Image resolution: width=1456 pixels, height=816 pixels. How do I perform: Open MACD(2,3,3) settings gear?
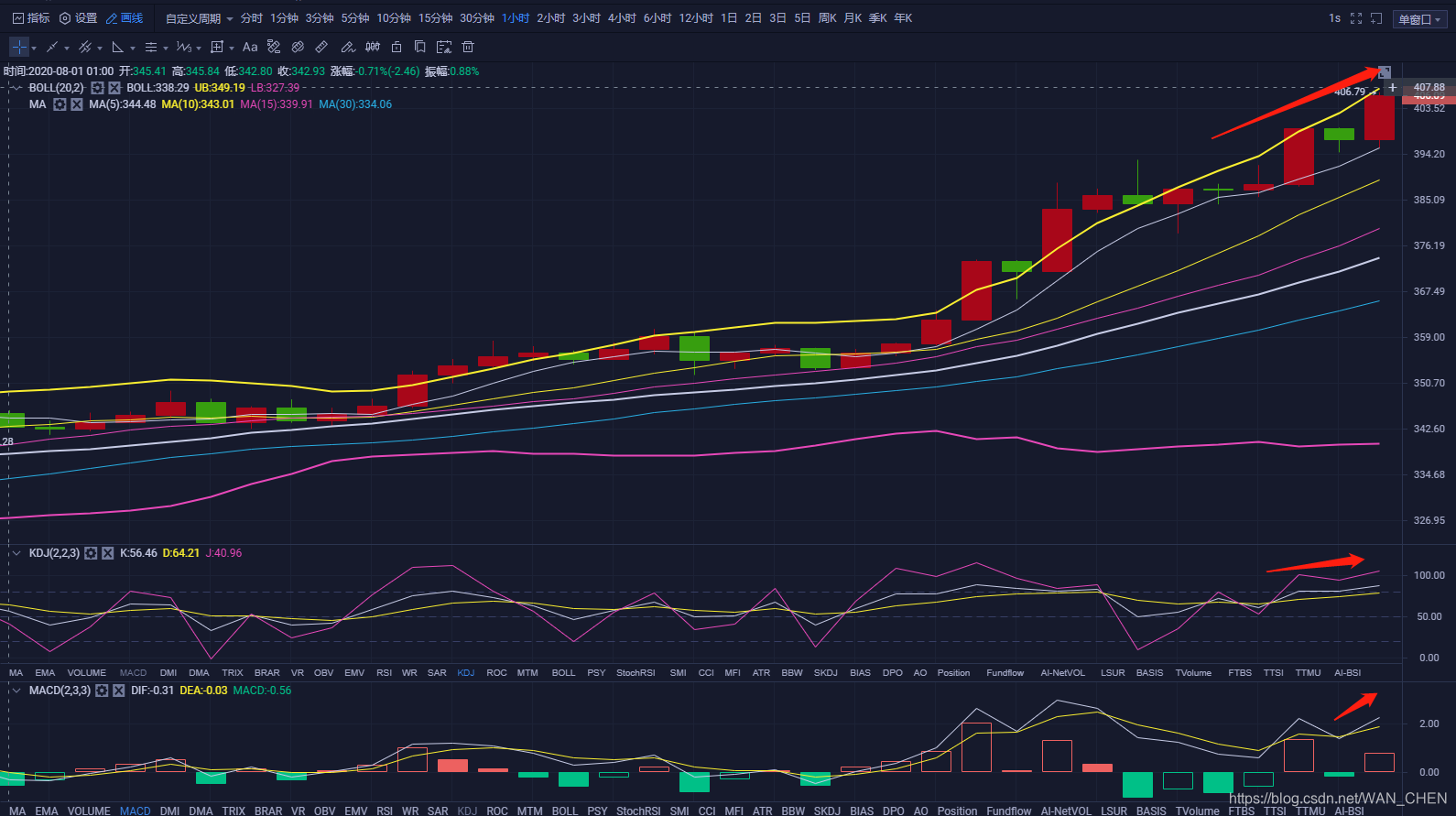pyautogui.click(x=102, y=691)
